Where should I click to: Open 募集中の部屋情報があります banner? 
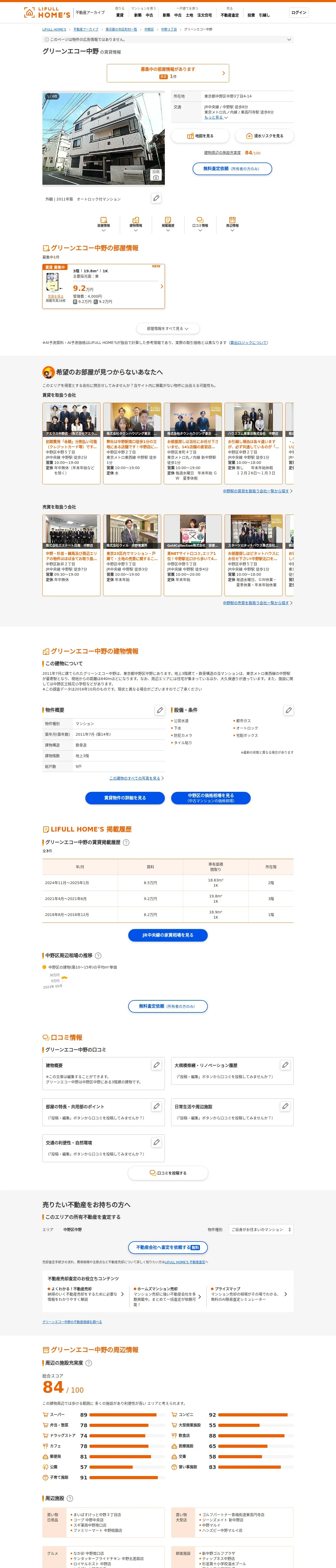168,73
